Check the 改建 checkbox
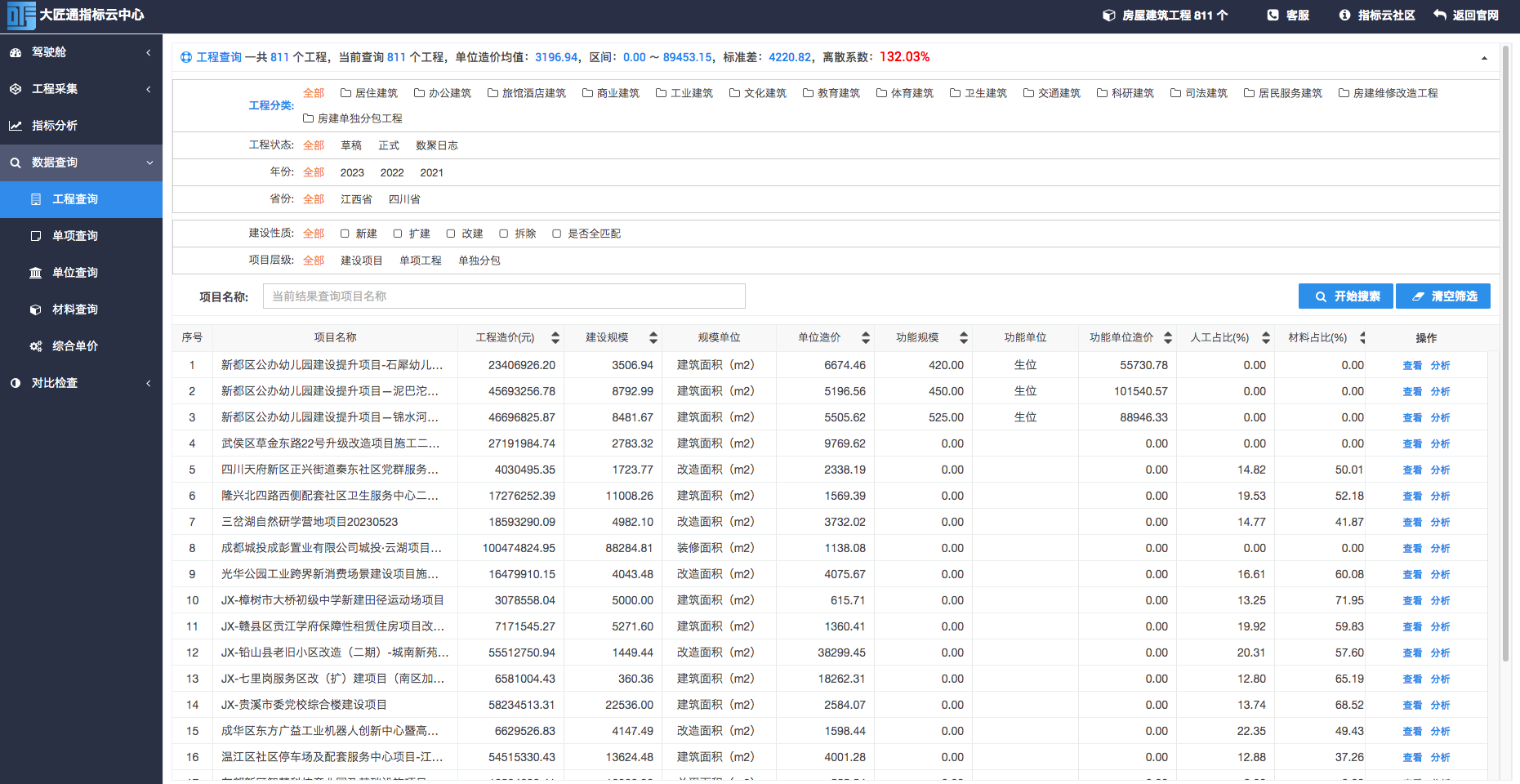This screenshot has width=1520, height=784. click(x=451, y=234)
